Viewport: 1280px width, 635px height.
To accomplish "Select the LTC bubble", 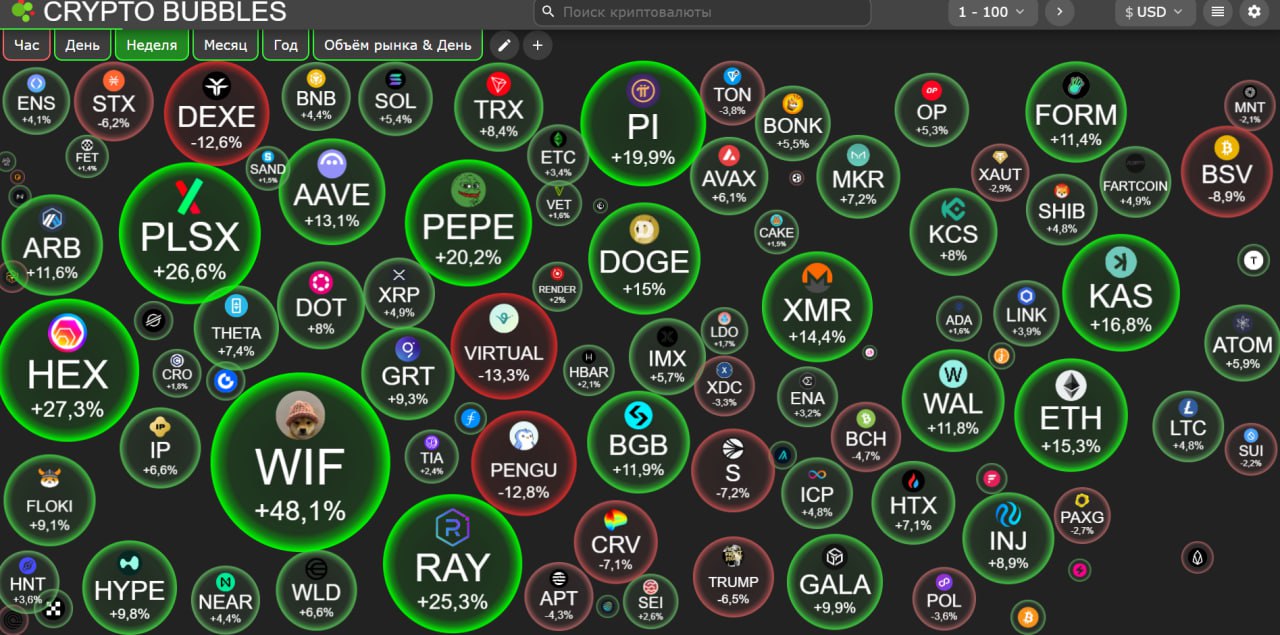I will pyautogui.click(x=1188, y=427).
